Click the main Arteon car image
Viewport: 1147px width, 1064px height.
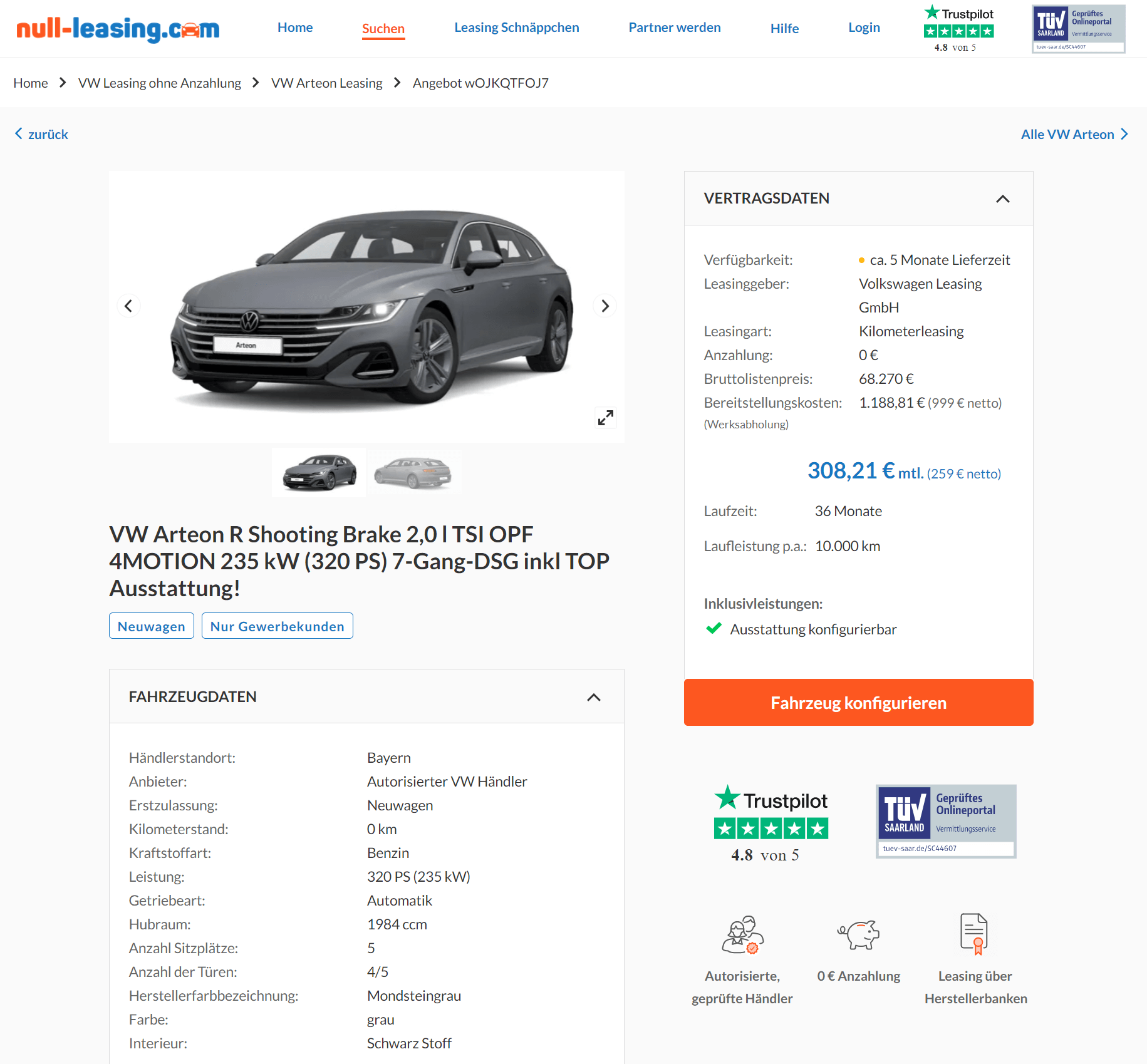(366, 306)
